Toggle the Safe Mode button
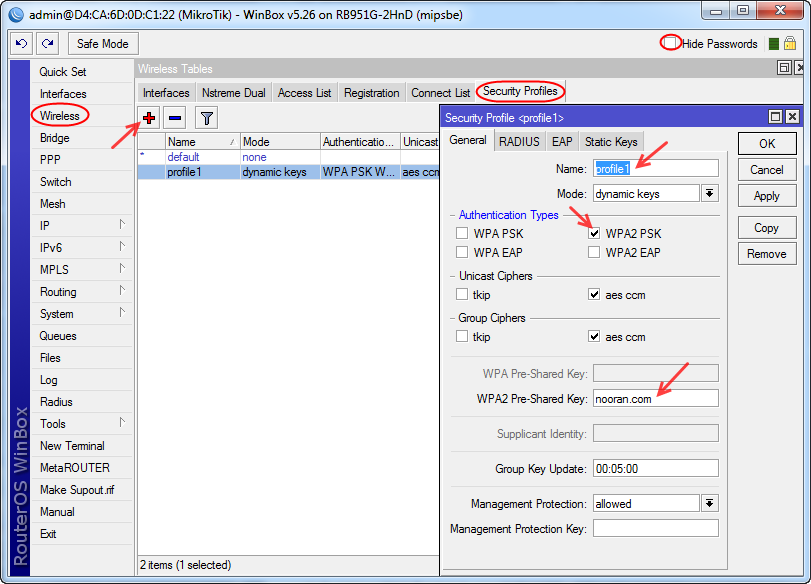Viewport: 811px width, 584px height. click(x=103, y=43)
